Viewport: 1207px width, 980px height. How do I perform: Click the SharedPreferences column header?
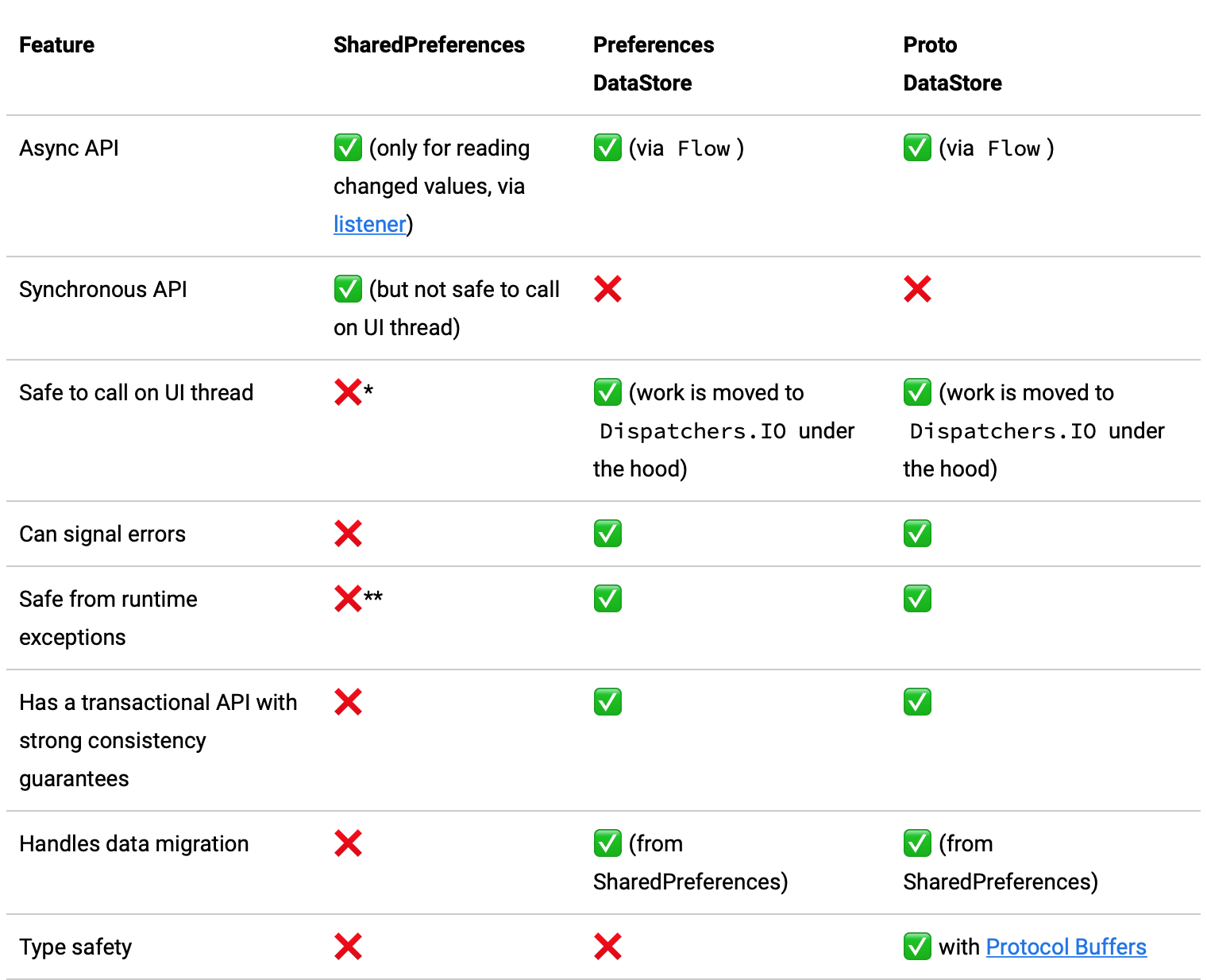(429, 45)
